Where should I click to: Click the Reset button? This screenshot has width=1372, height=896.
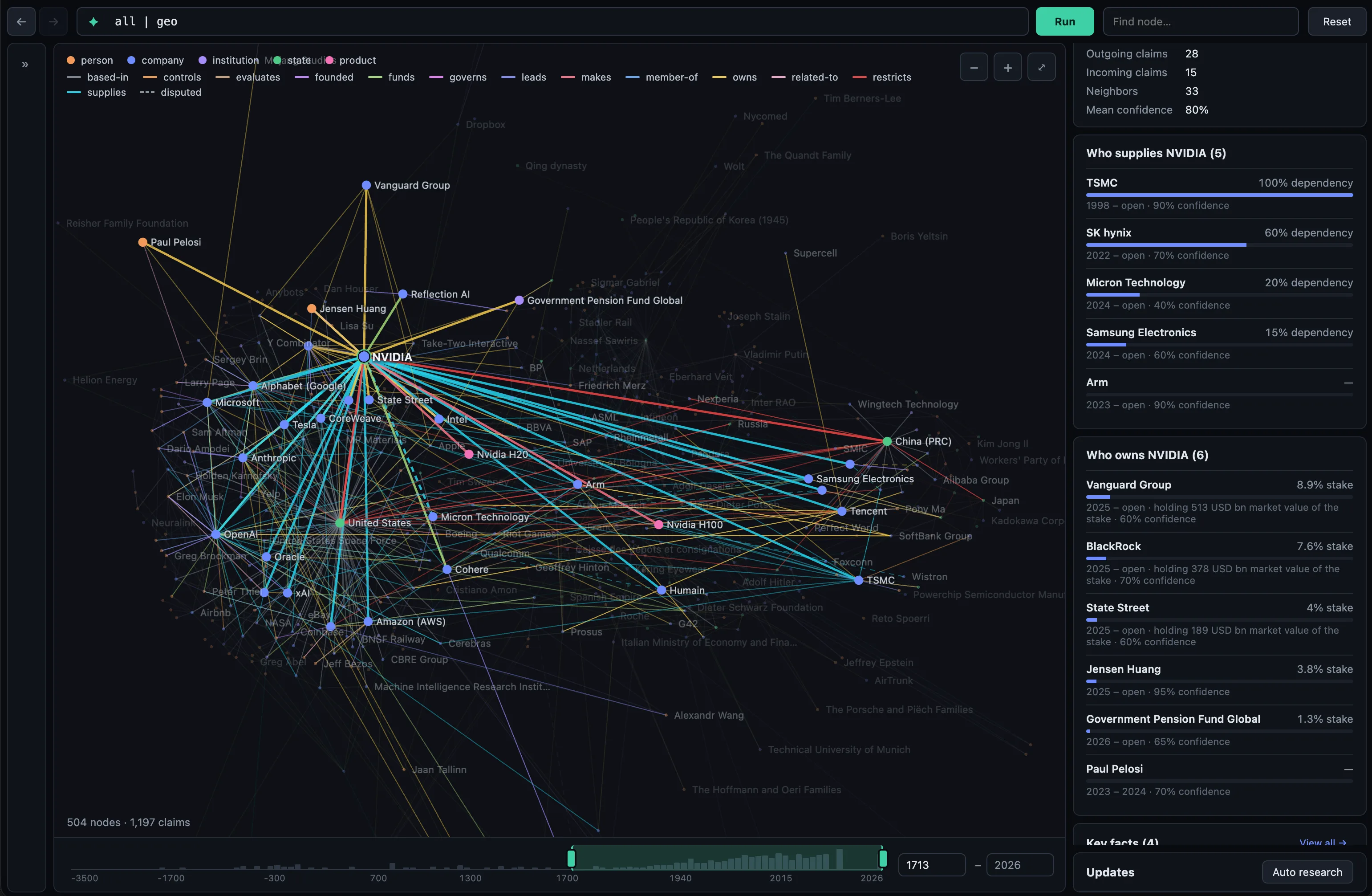click(1336, 21)
